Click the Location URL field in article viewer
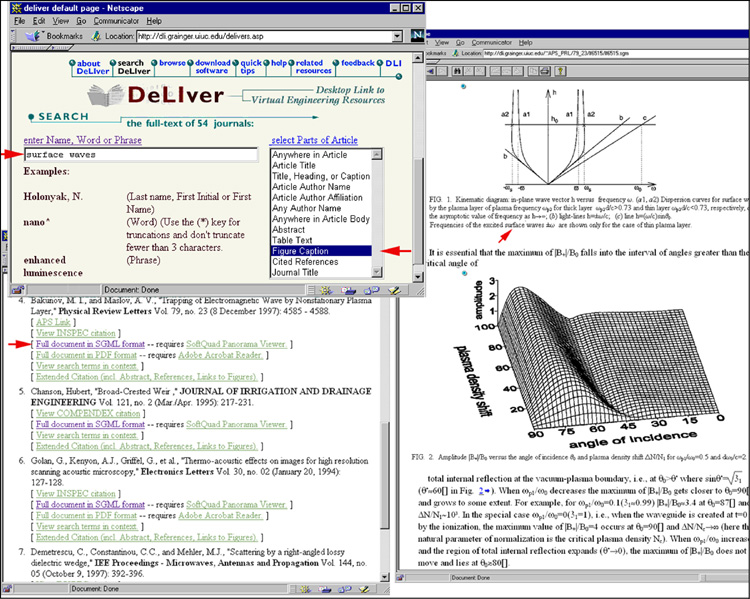Viewport: 750px width, 599px height. tap(616, 53)
